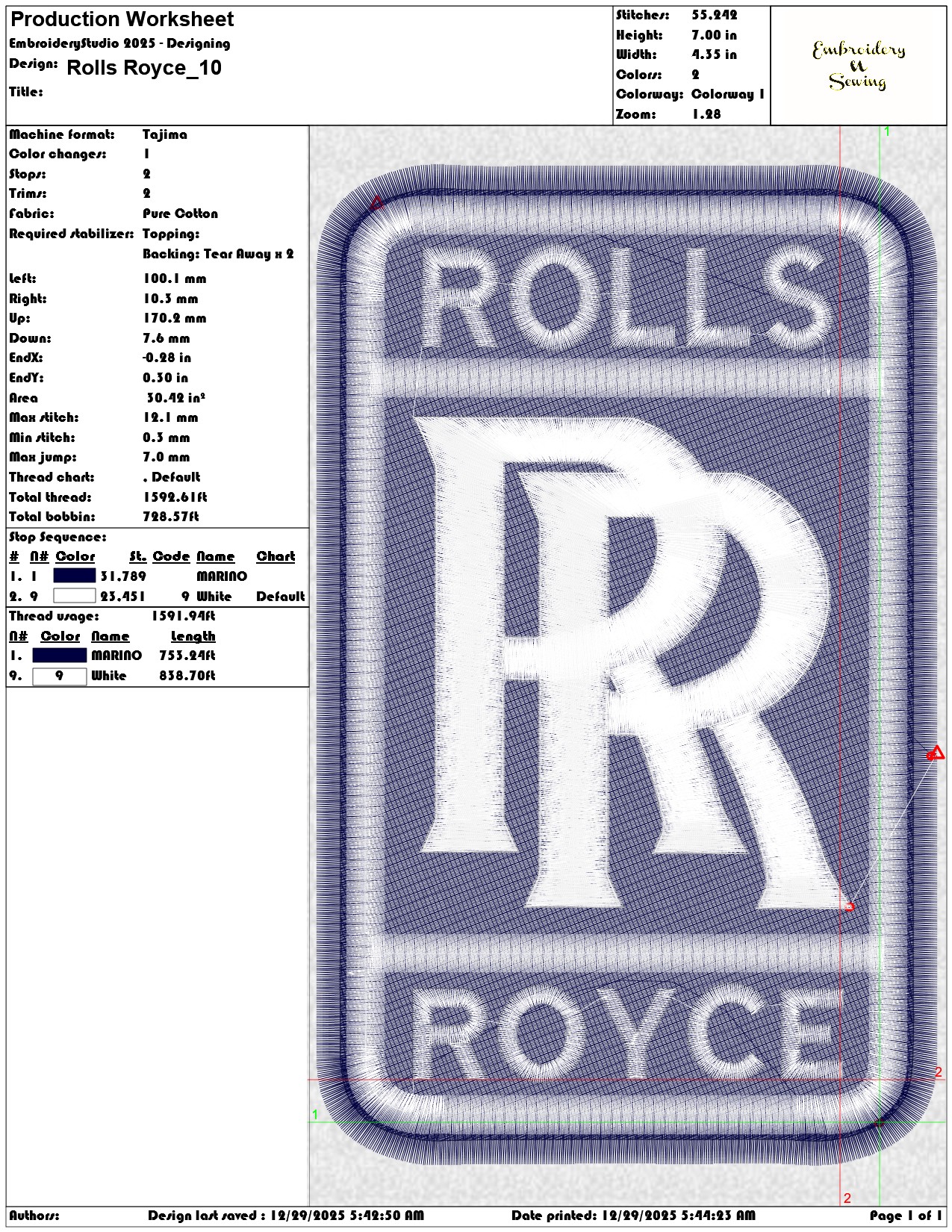
Task: Click the Production Worksheet heading
Action: click(122, 19)
